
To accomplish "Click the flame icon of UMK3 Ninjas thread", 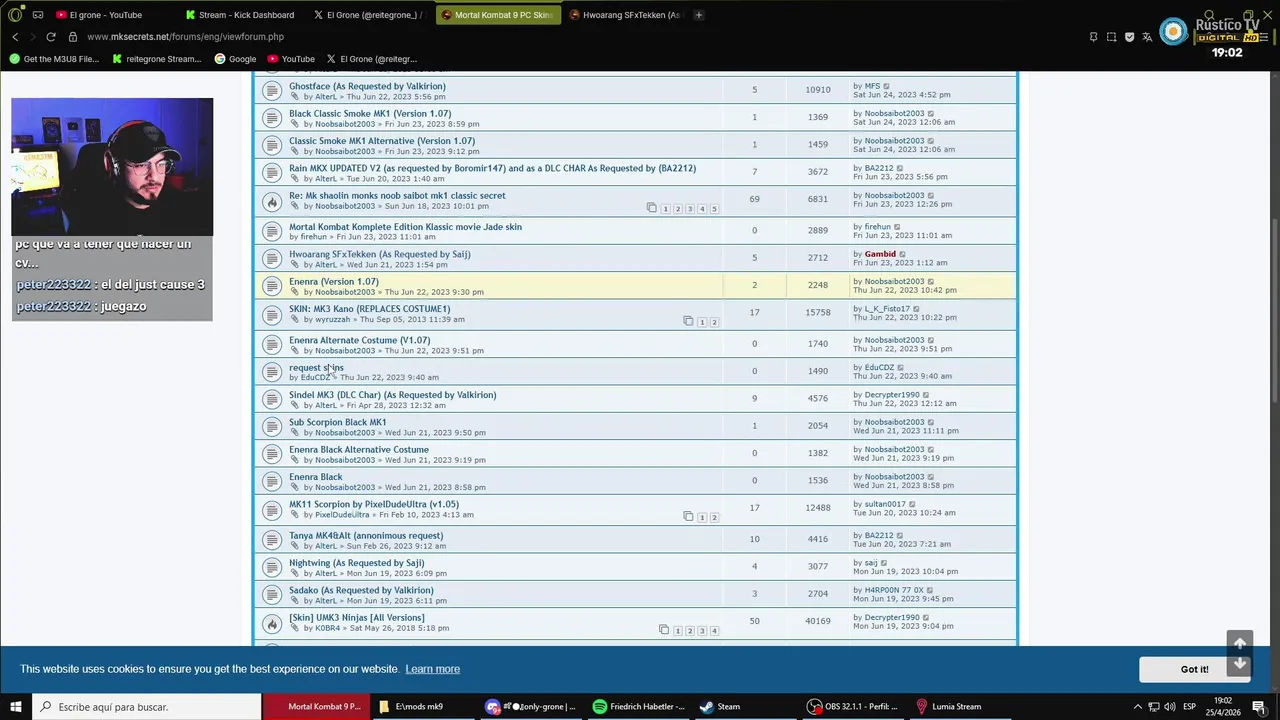I will [x=271, y=622].
